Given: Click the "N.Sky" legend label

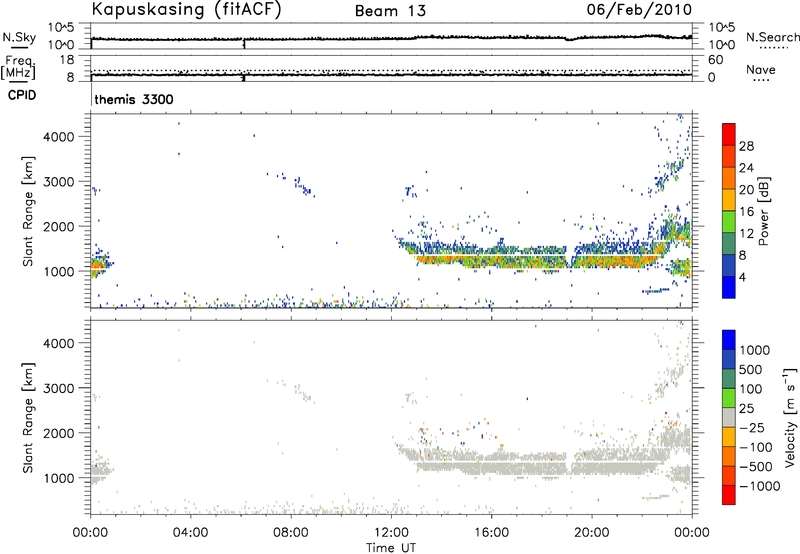Looking at the screenshot, I should coord(19,37).
